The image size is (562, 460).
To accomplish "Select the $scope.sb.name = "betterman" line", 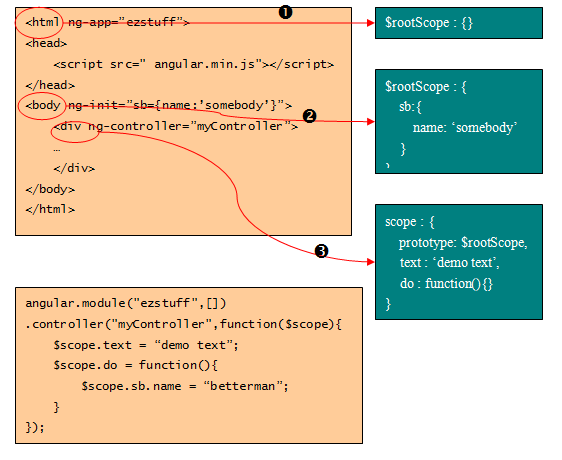I will click(185, 386).
